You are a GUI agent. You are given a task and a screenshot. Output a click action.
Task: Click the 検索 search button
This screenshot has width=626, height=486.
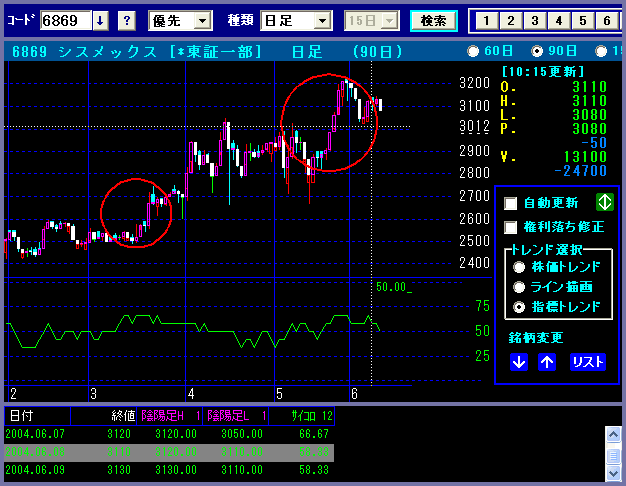(433, 21)
